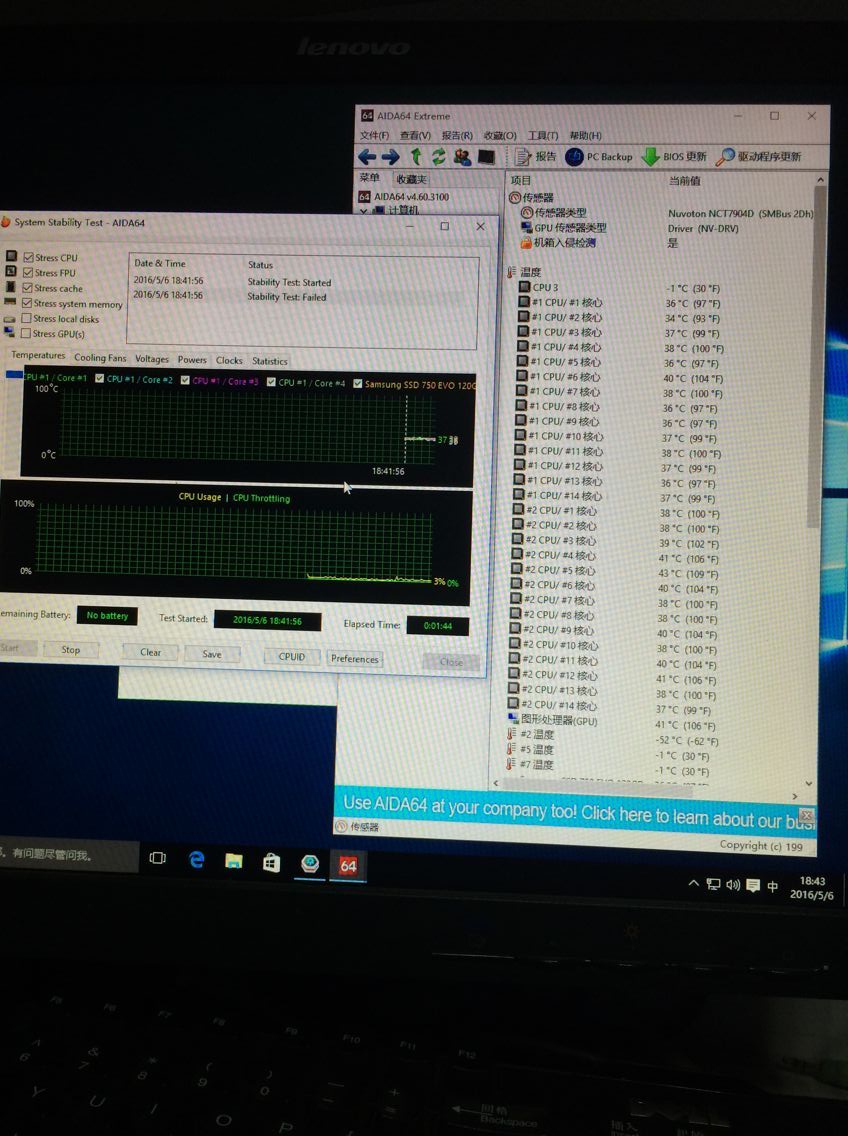Switch to the Cooling Fans tab
848x1136 pixels.
100,357
